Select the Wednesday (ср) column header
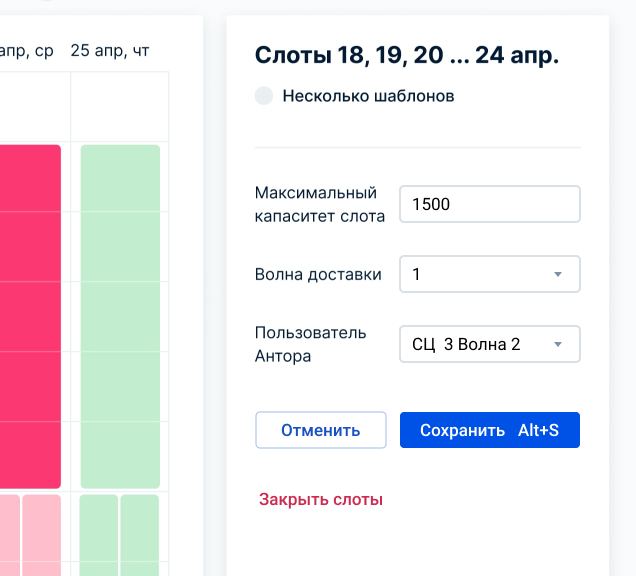The width and height of the screenshot is (636, 576). click(28, 50)
